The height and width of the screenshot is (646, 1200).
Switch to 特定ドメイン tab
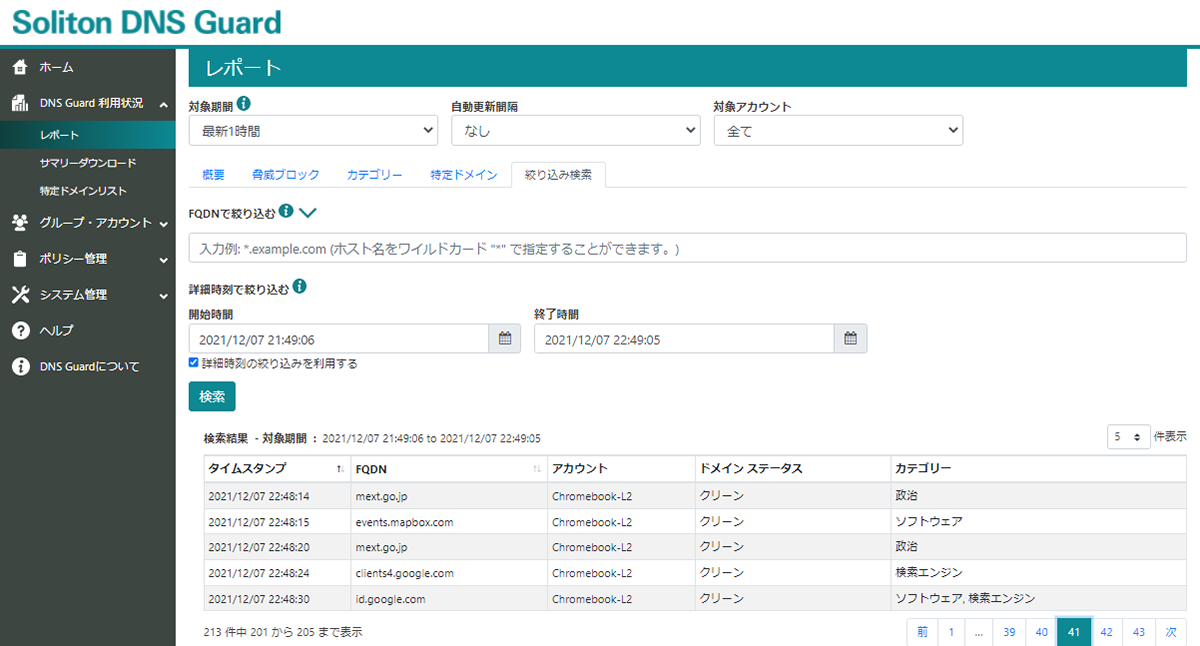(x=464, y=175)
